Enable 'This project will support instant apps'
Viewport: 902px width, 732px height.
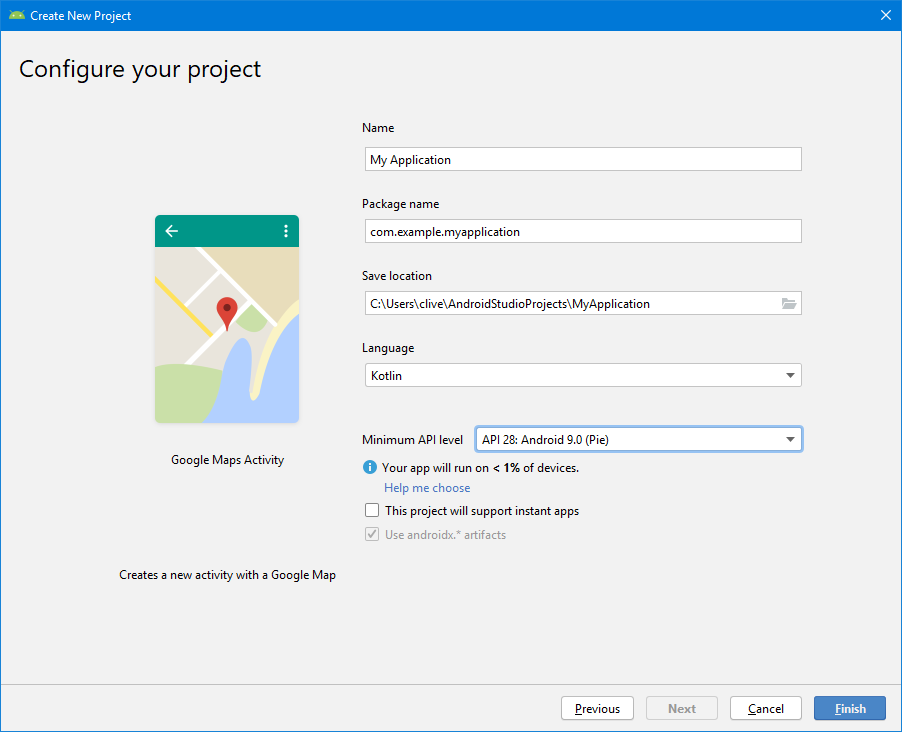pyautogui.click(x=372, y=511)
